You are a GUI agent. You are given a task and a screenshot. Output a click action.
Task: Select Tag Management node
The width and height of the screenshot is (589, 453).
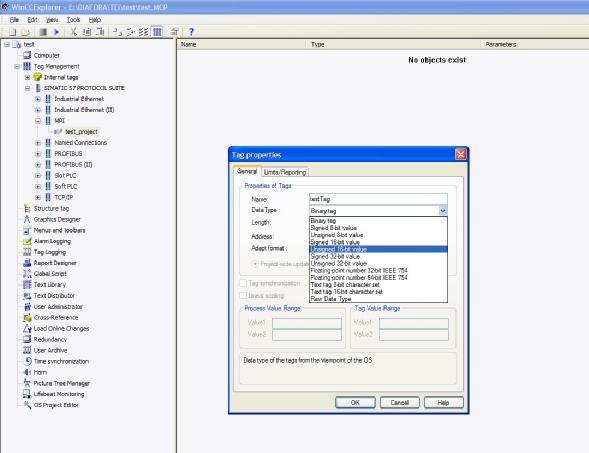pyautogui.click(x=56, y=66)
